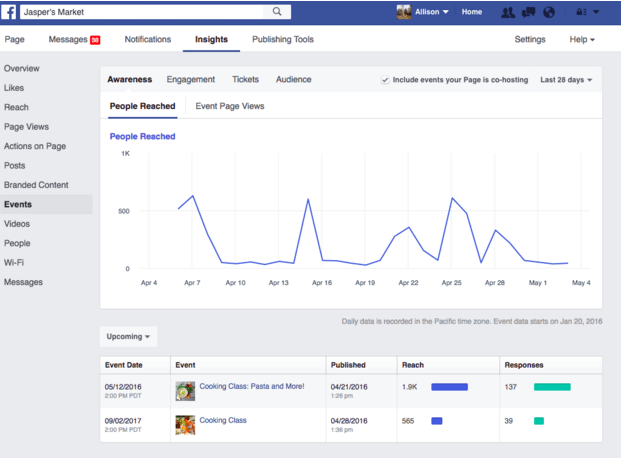Open the messages chat icon in top bar
The height and width of the screenshot is (469, 629).
pyautogui.click(x=528, y=12)
